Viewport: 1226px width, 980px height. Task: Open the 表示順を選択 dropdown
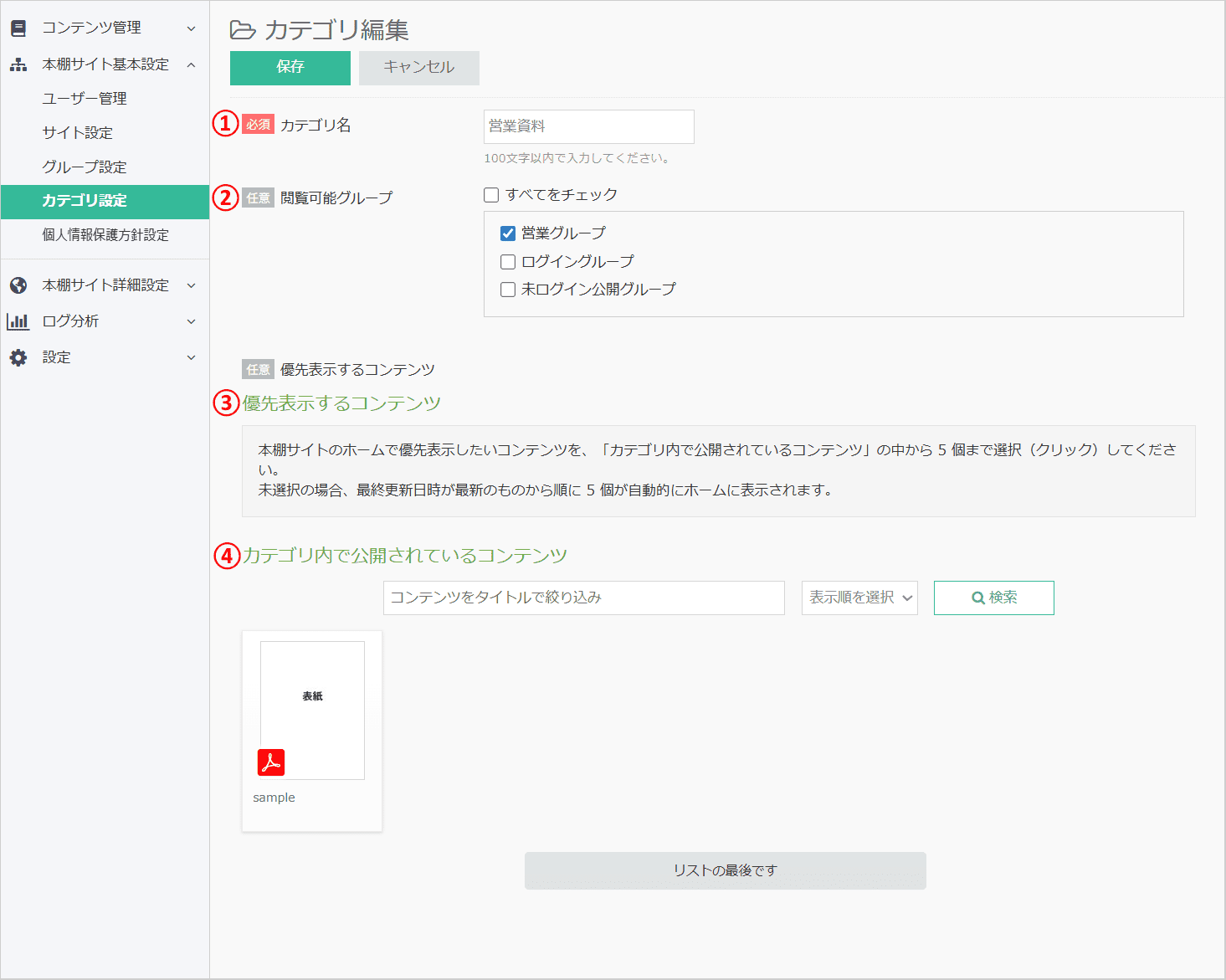pyautogui.click(x=859, y=598)
